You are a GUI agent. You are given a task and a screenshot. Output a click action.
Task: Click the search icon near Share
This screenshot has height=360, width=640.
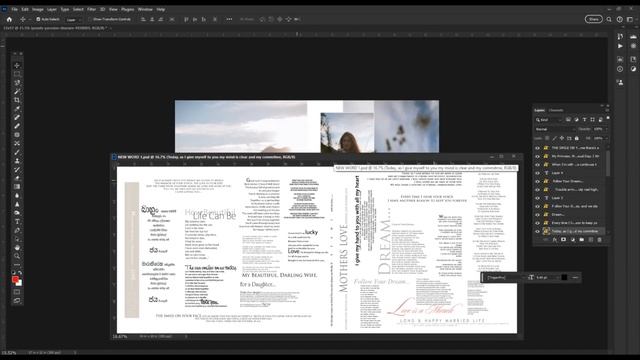(609, 19)
